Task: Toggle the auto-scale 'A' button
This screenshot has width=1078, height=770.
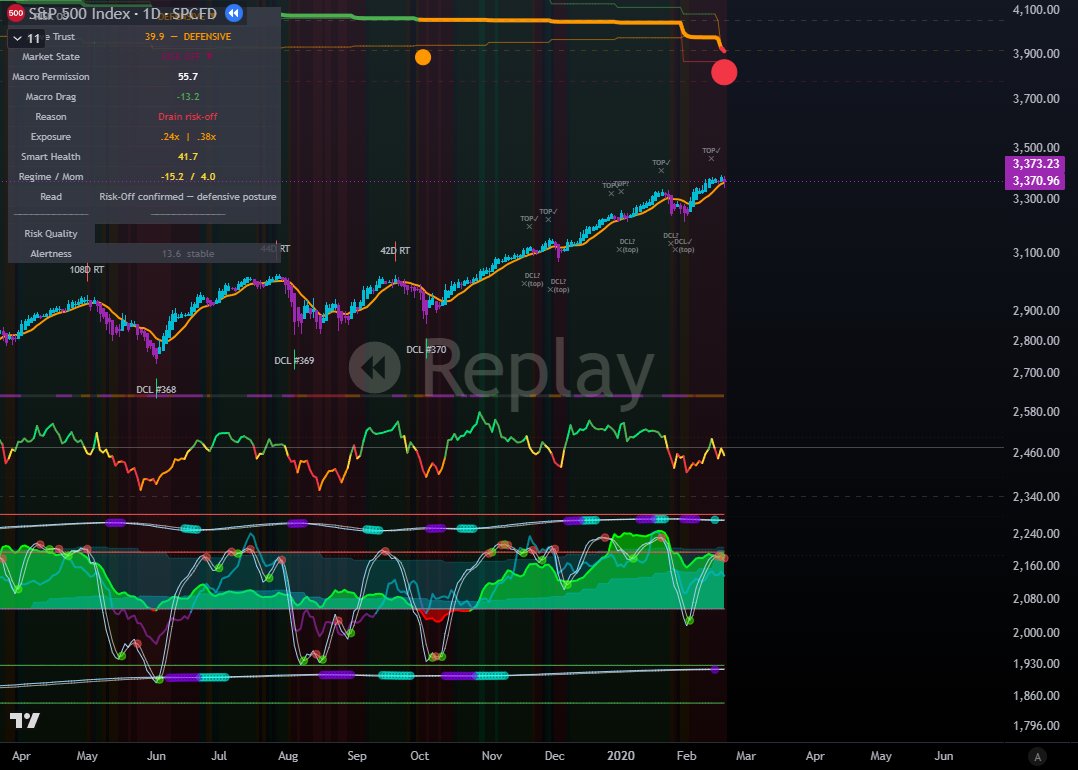Action: click(x=1037, y=756)
